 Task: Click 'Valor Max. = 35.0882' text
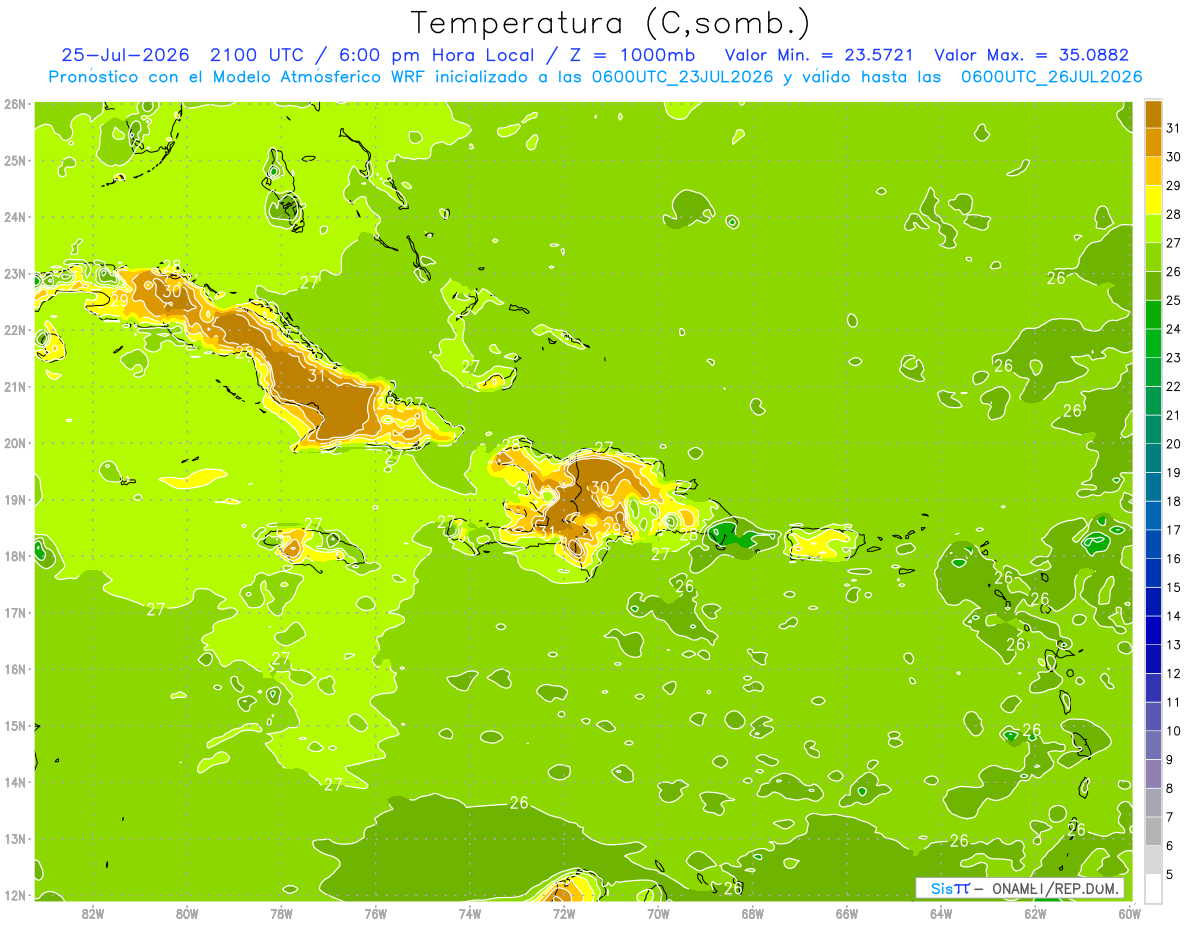[1031, 55]
